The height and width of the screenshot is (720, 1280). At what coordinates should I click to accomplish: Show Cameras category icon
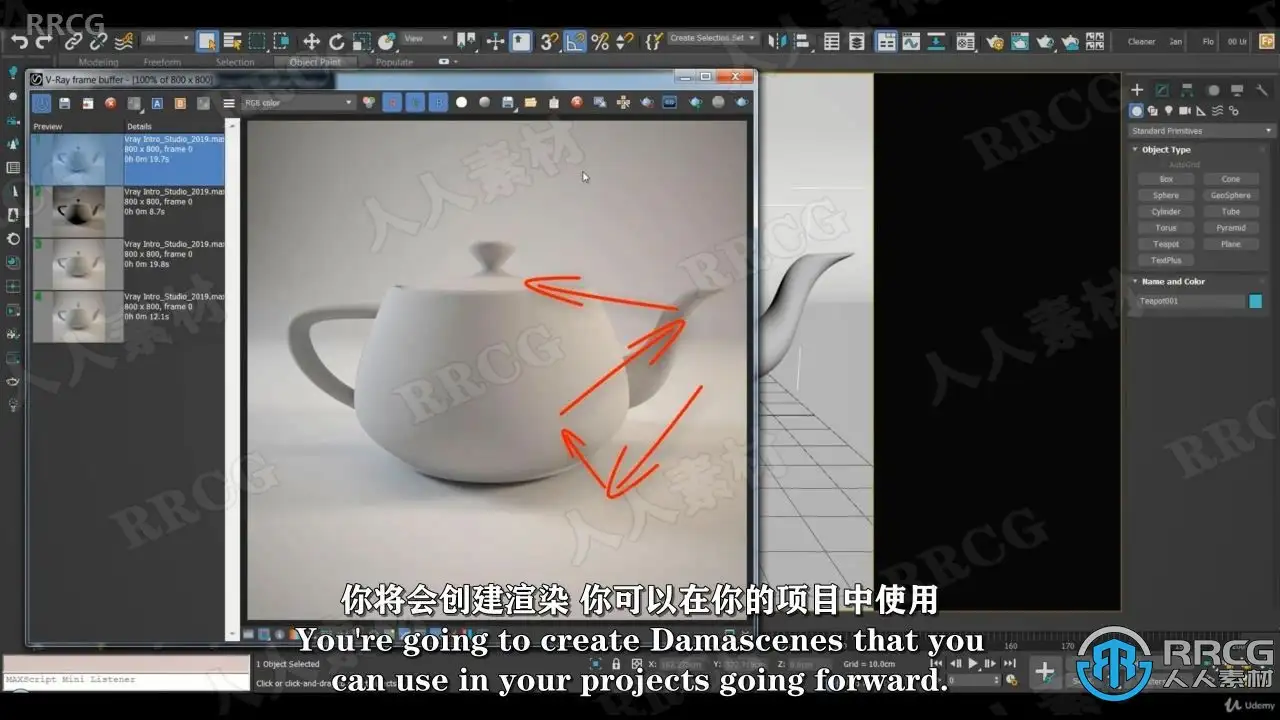pyautogui.click(x=1185, y=111)
